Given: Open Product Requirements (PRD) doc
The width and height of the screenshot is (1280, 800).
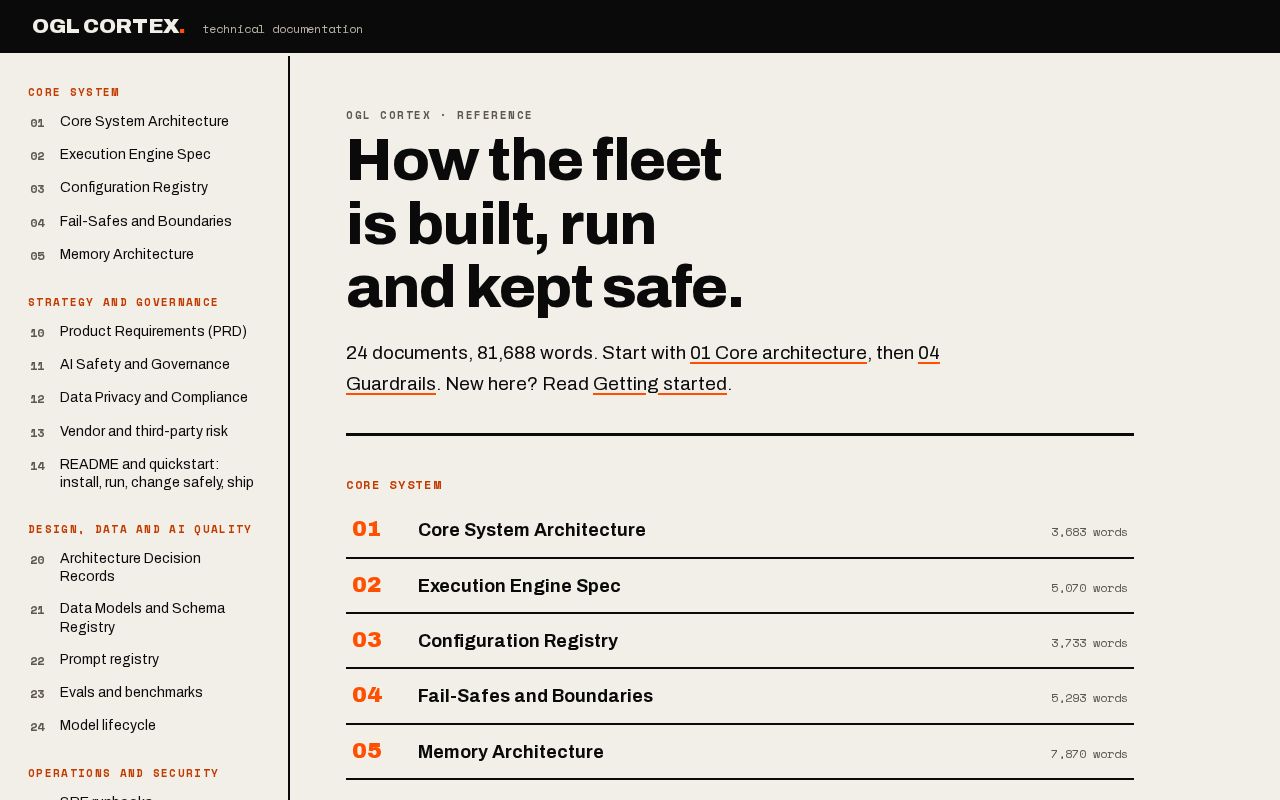Looking at the screenshot, I should tap(142, 332).
